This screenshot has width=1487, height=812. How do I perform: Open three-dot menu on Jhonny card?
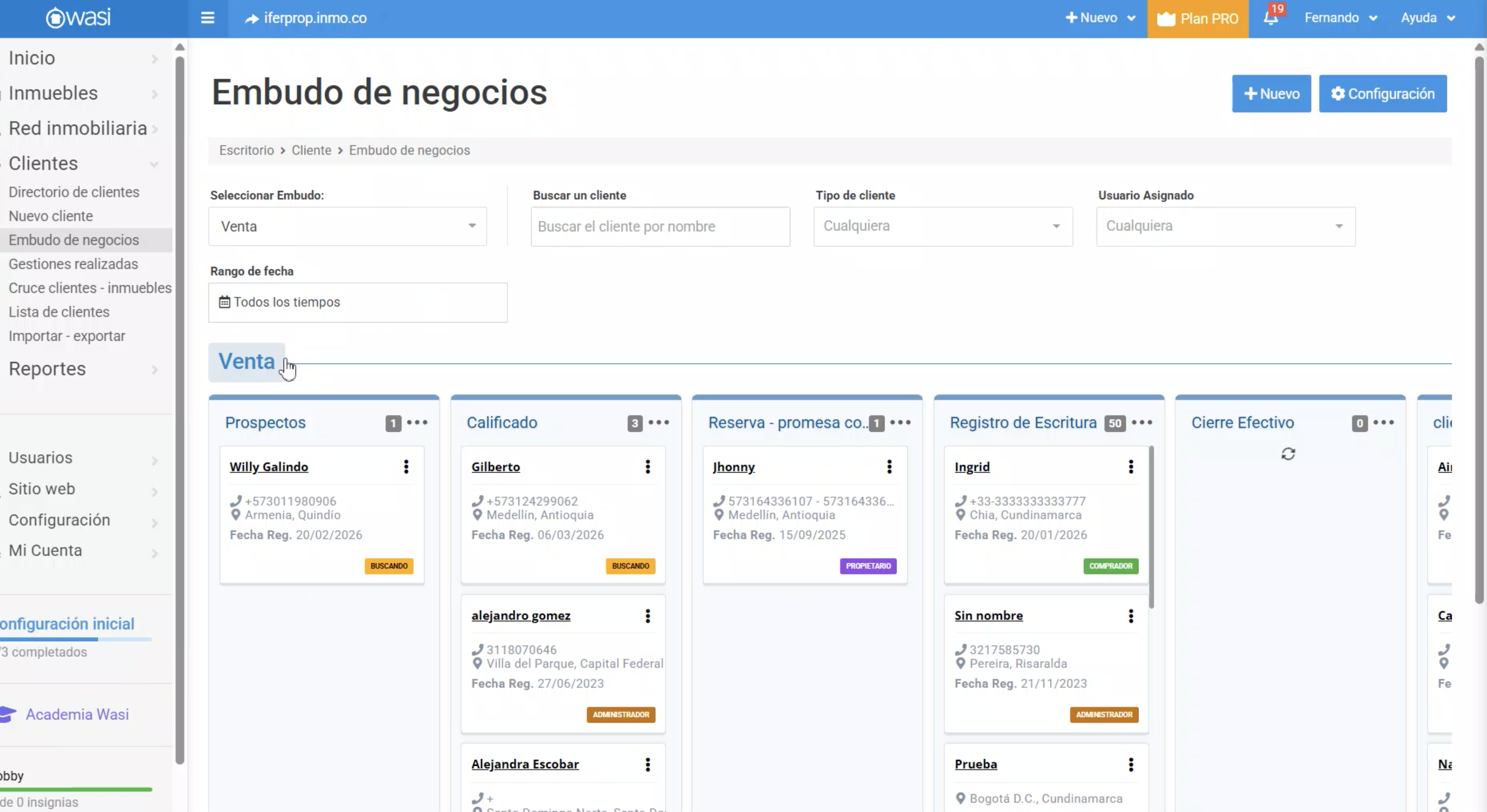pos(889,466)
